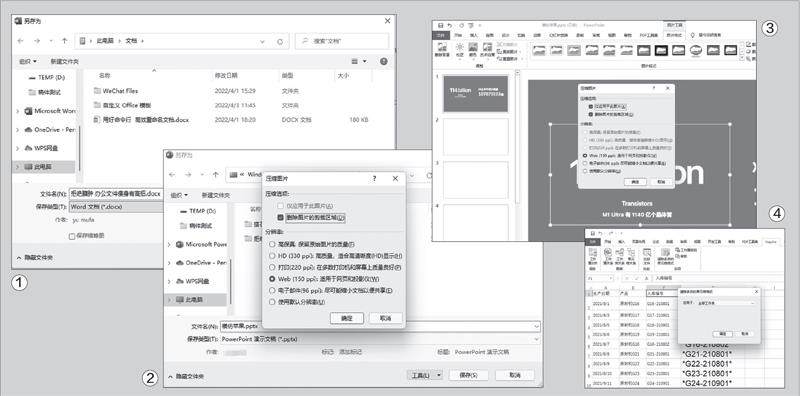The height and width of the screenshot is (396, 800).
Task: Click undo in PowerPoint quick access toolbar
Action: click(x=448, y=25)
